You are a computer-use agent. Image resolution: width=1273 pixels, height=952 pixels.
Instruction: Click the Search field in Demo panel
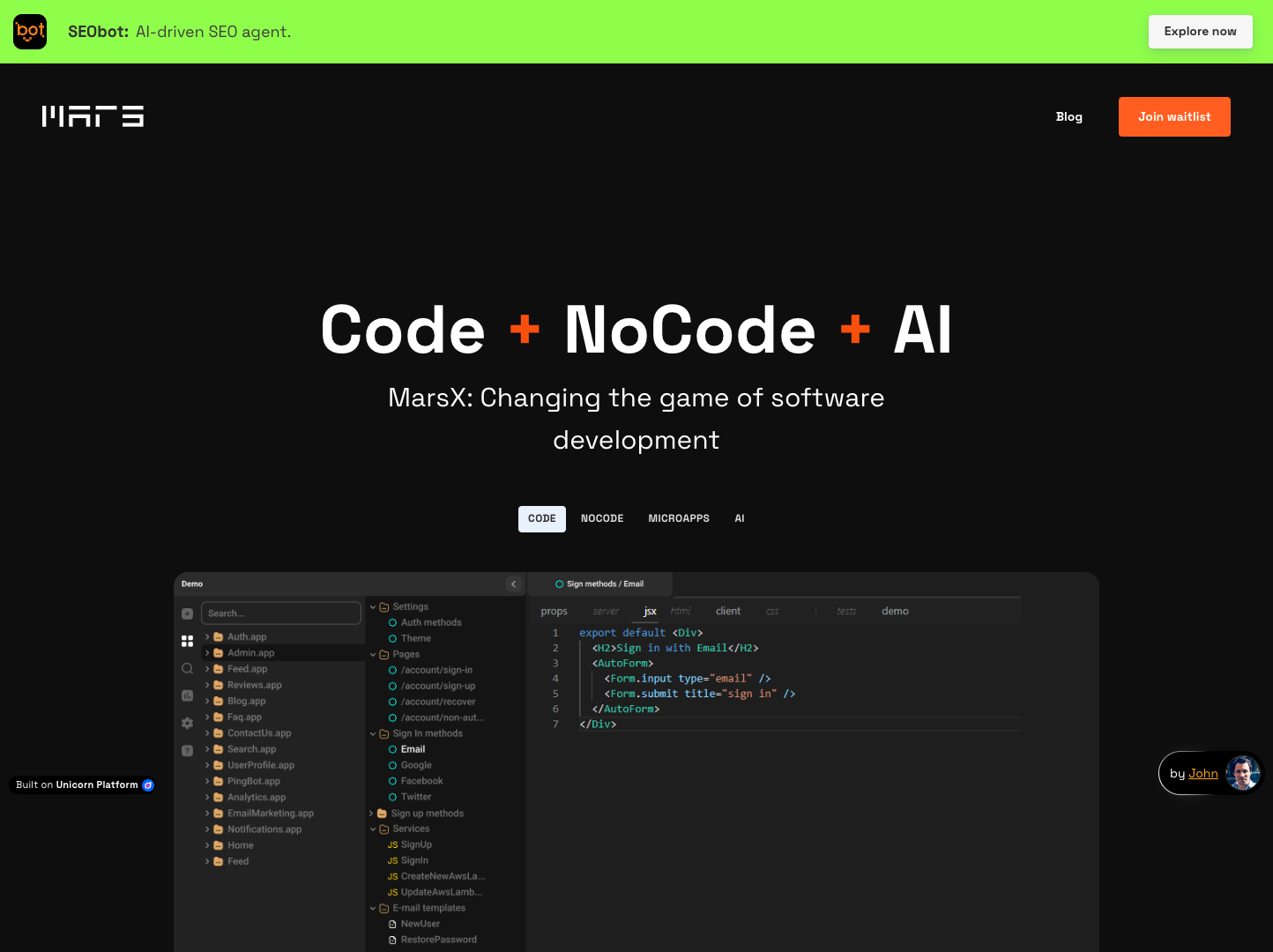[x=281, y=614]
